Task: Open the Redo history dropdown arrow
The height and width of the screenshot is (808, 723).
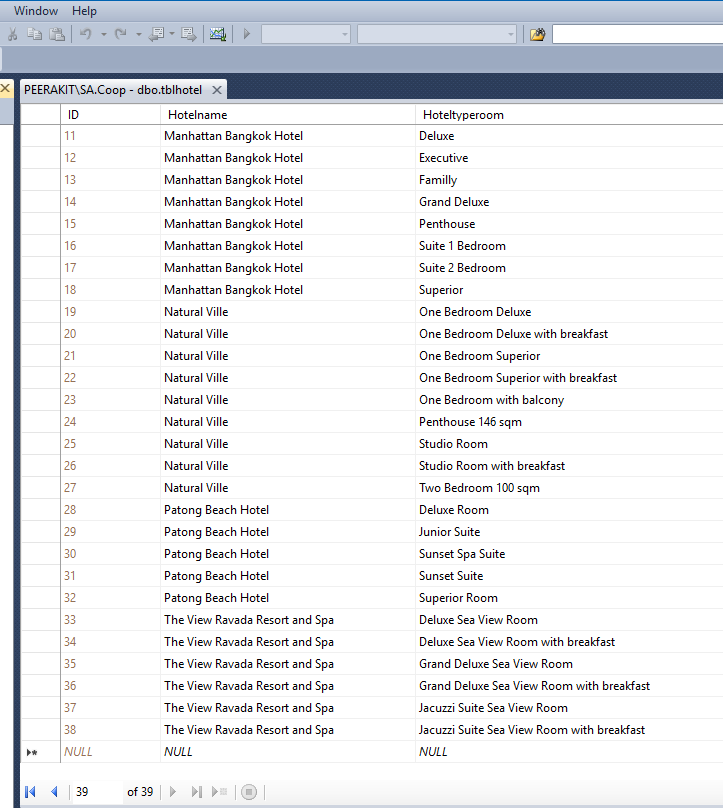Action: (x=139, y=35)
